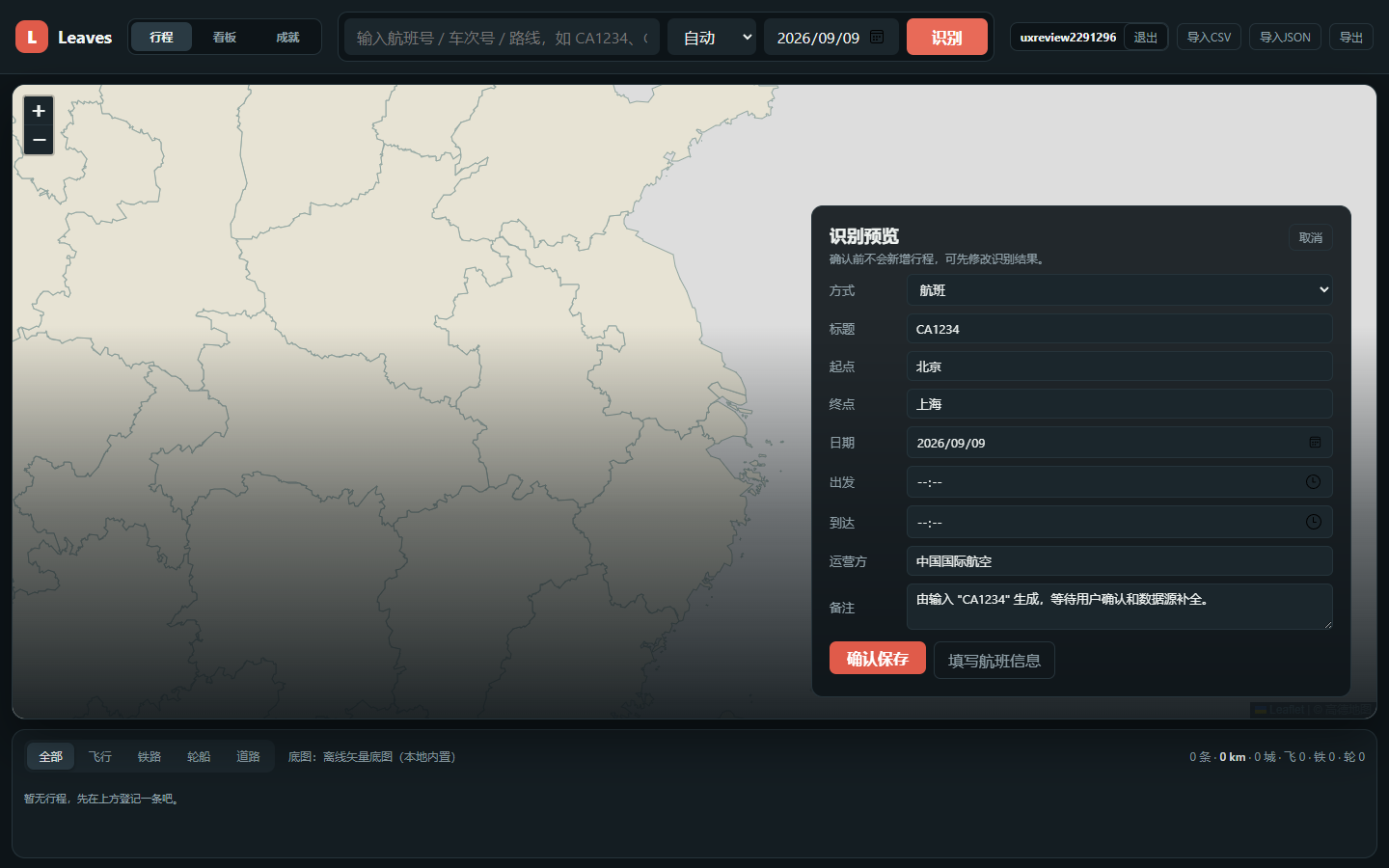Click 填写航班信息 button
The height and width of the screenshot is (868, 1389).
994,661
